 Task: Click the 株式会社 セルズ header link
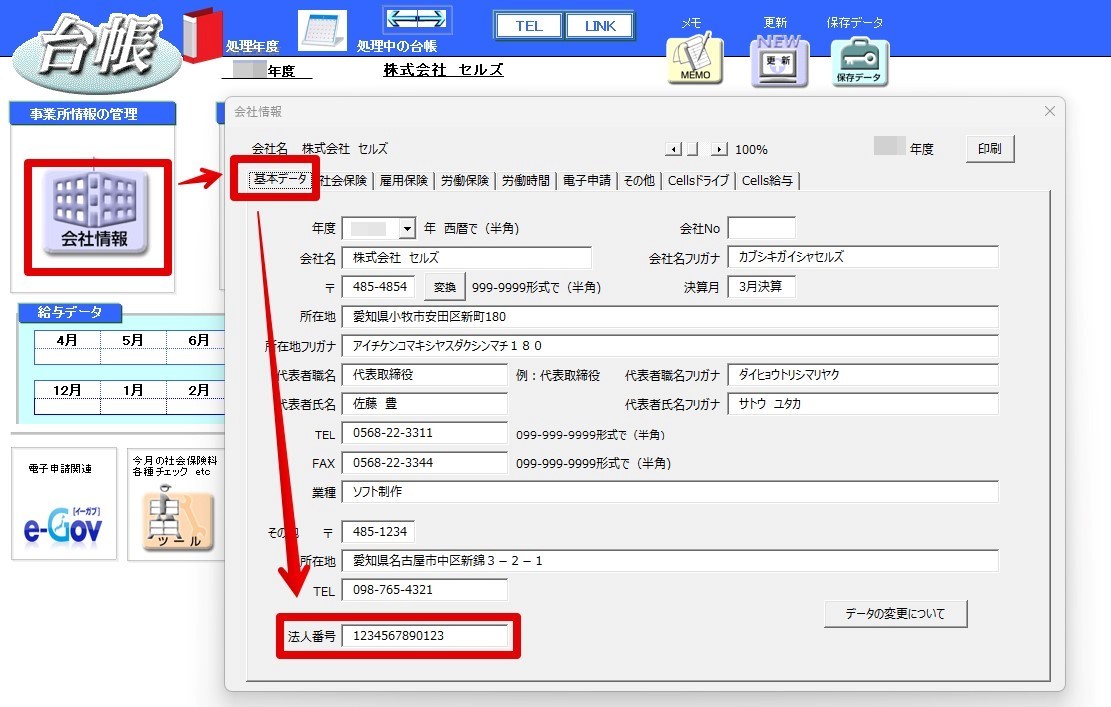coord(444,69)
